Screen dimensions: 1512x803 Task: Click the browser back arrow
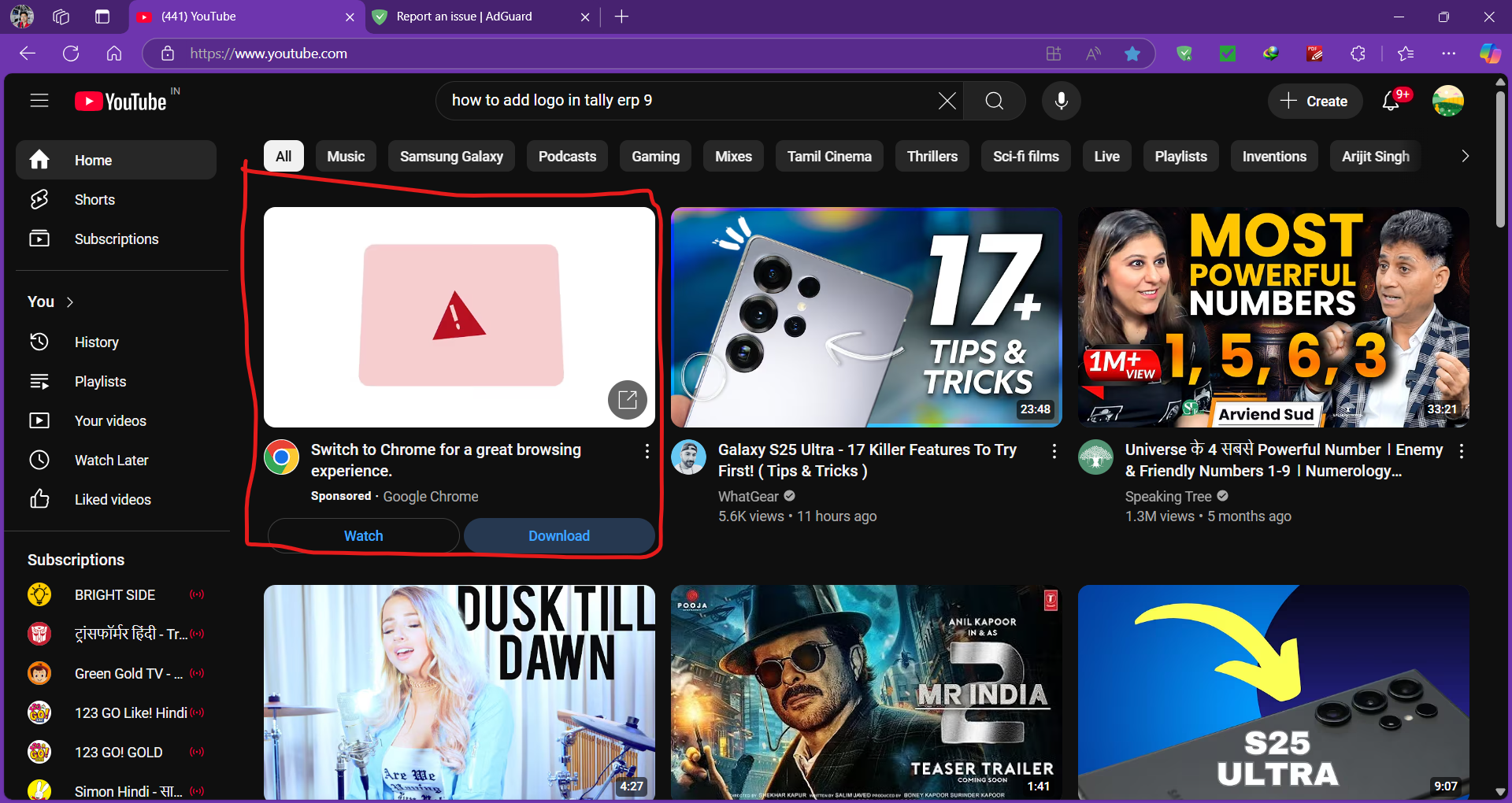28,54
